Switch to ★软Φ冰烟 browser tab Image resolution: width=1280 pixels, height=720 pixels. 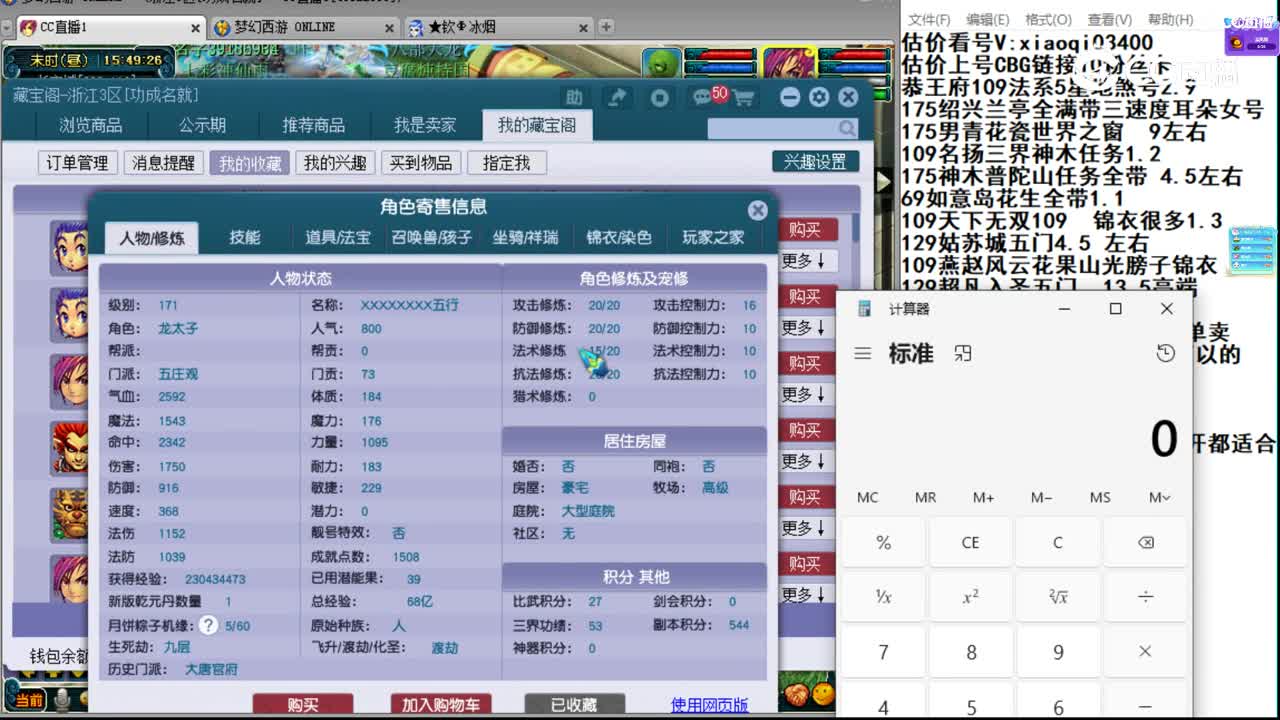click(500, 27)
